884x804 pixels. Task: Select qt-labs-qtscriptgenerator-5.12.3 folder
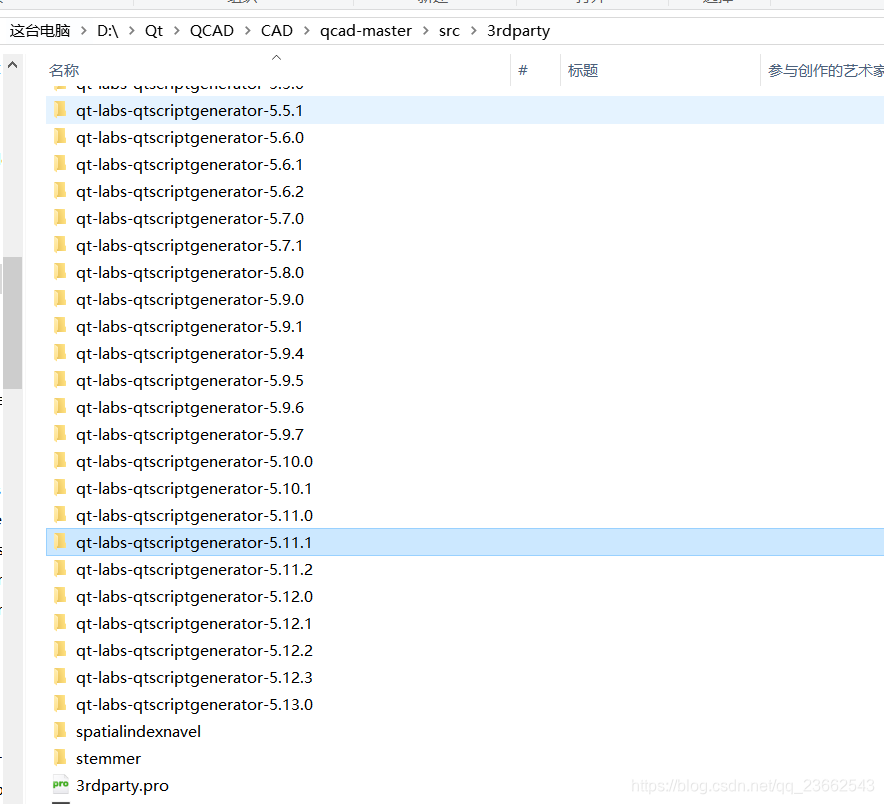(195, 678)
